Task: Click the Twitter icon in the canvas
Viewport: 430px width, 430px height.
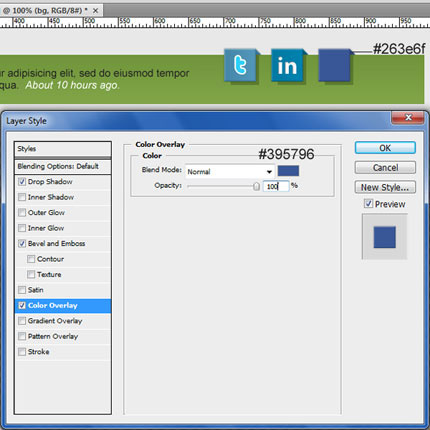Action: [241, 65]
